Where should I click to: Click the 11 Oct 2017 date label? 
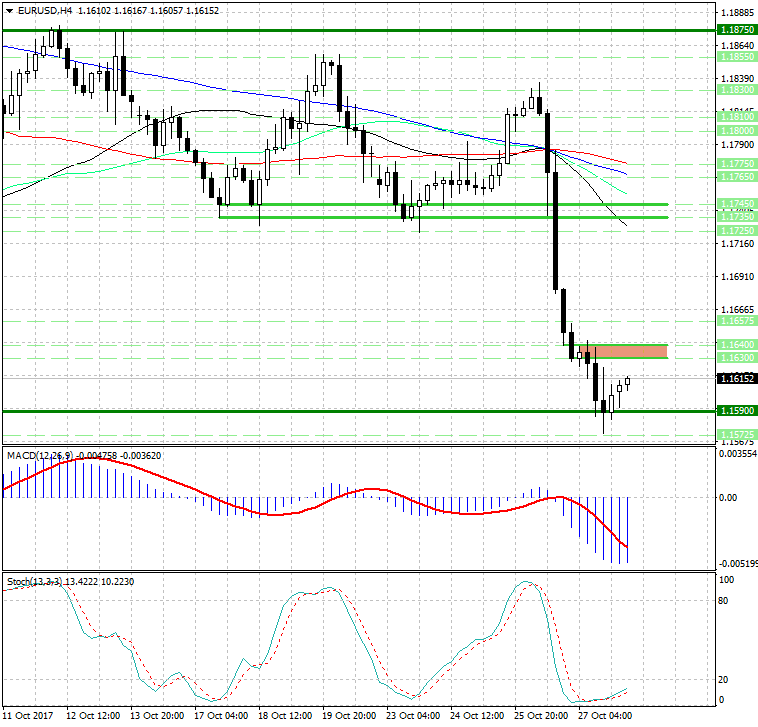coord(28,716)
